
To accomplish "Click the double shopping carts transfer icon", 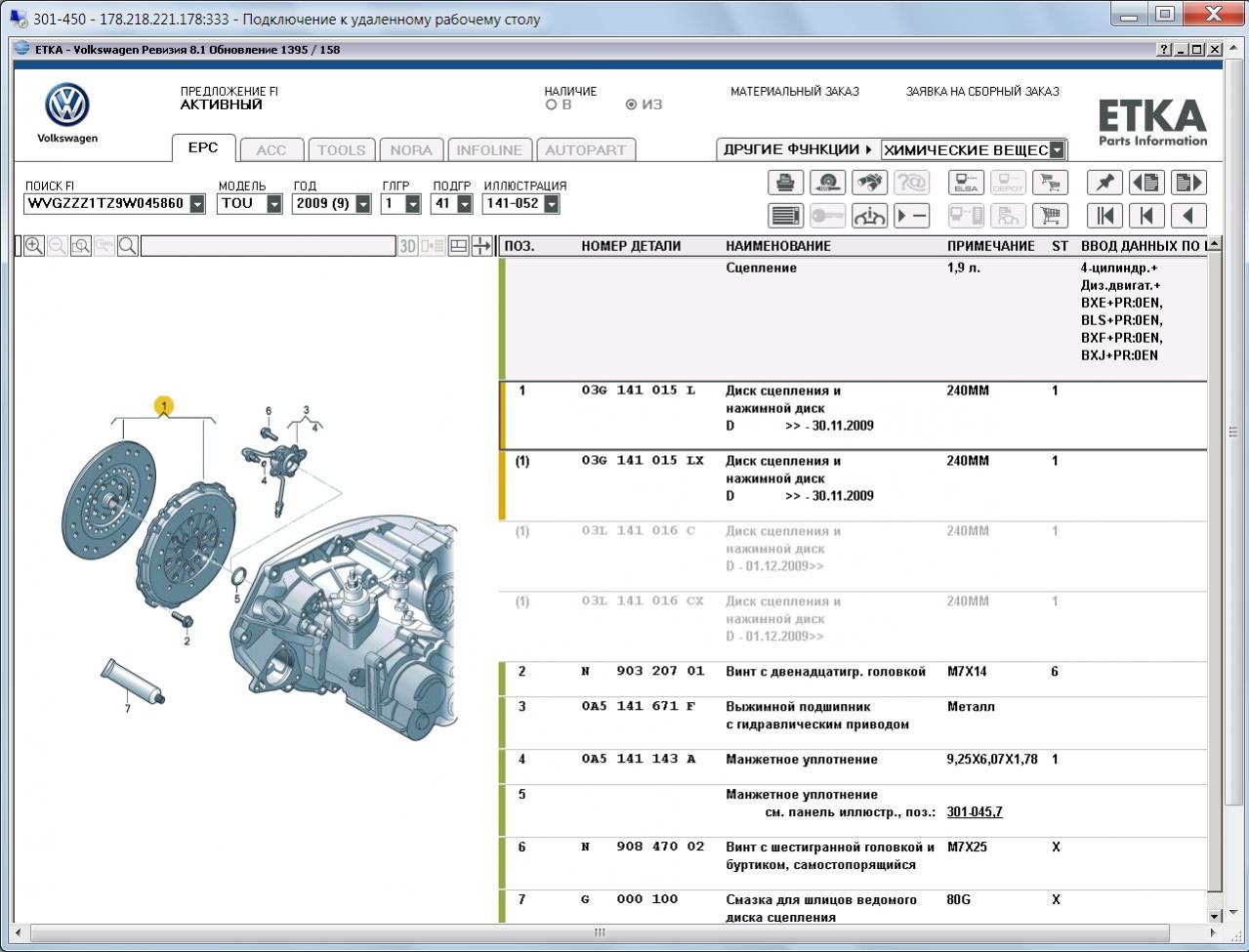I will [1051, 183].
